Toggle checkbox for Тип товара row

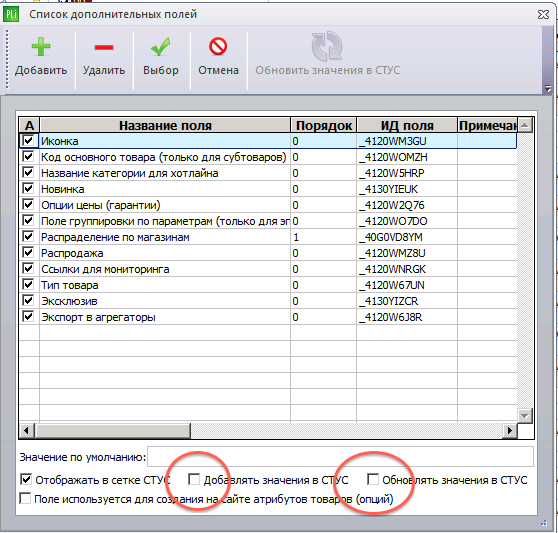pos(28,285)
